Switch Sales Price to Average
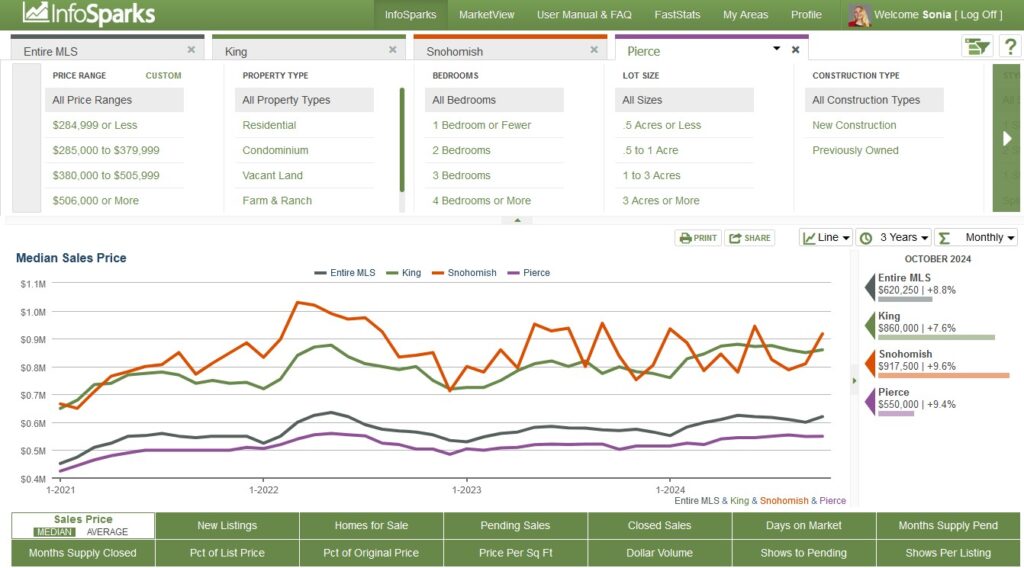The image size is (1024, 568). 107,532
